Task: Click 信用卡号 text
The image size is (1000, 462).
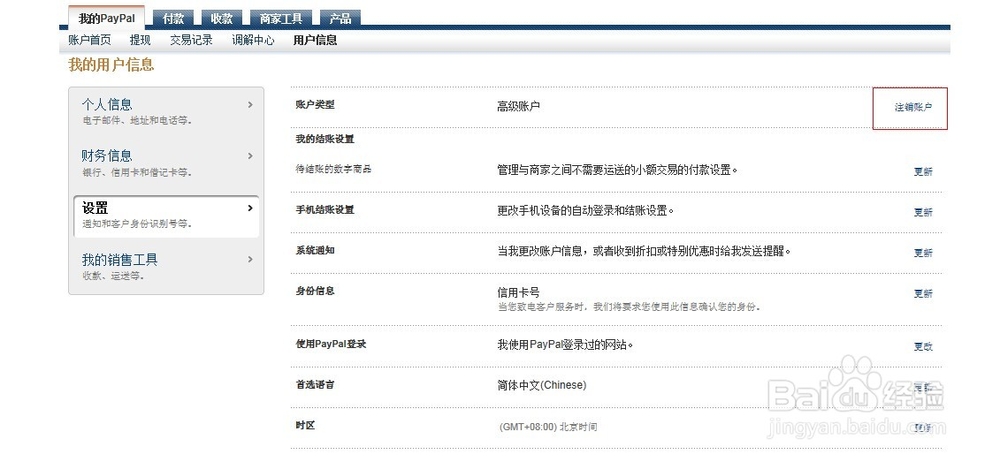Action: [x=518, y=293]
